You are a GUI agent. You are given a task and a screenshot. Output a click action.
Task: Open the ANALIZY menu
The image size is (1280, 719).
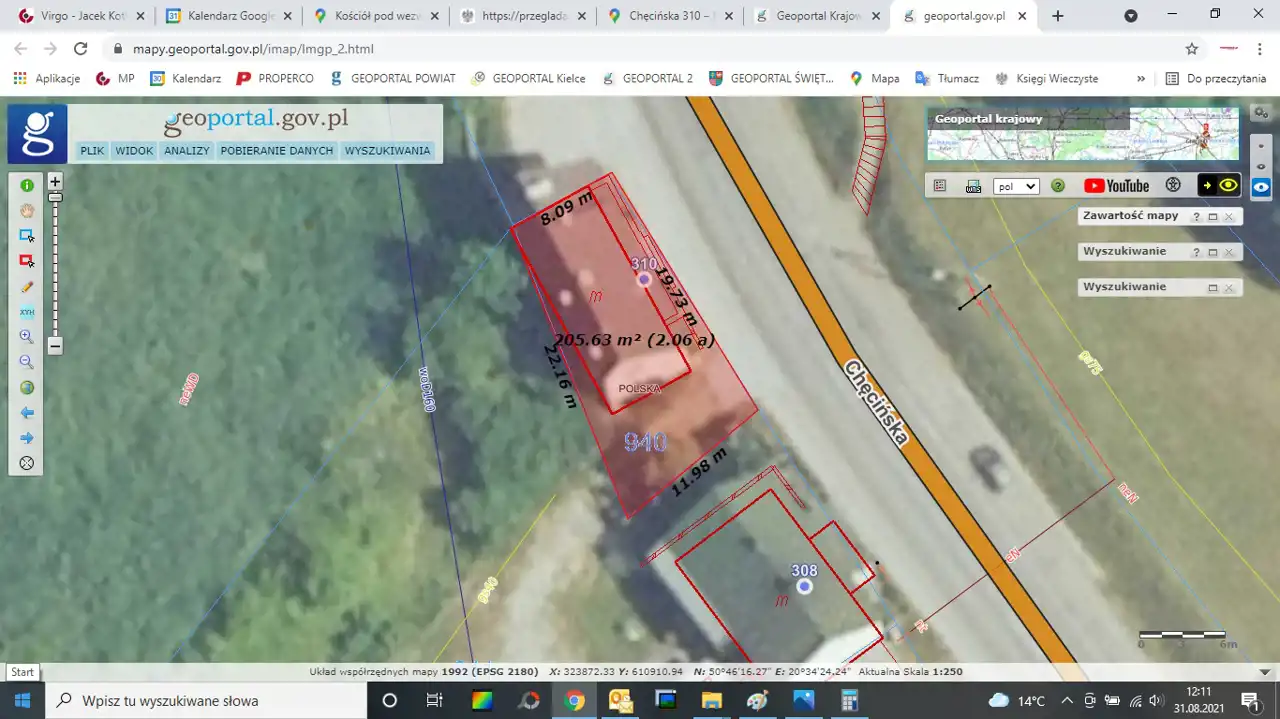pyautogui.click(x=187, y=151)
